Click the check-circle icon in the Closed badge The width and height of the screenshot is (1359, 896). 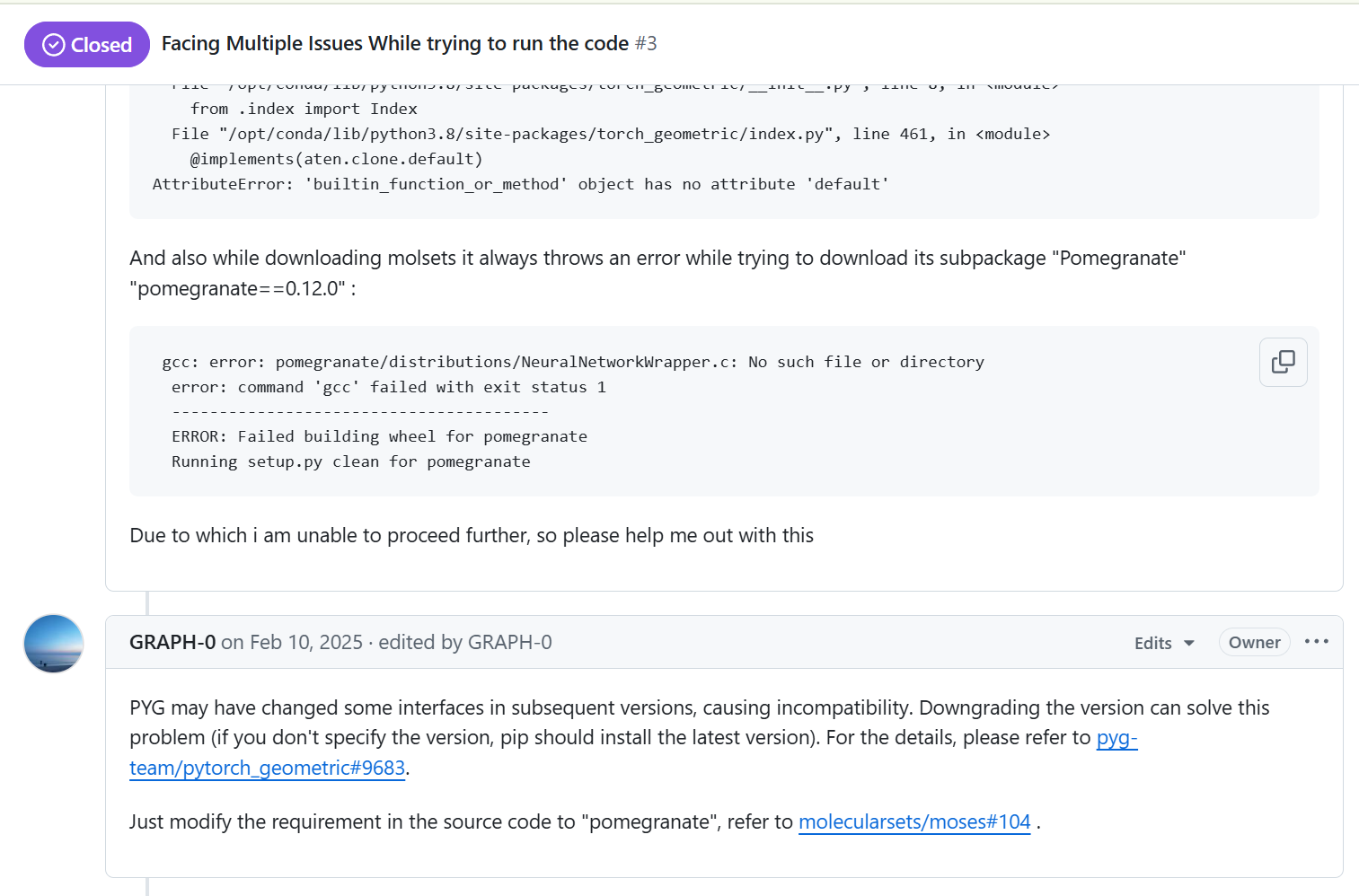click(x=54, y=45)
